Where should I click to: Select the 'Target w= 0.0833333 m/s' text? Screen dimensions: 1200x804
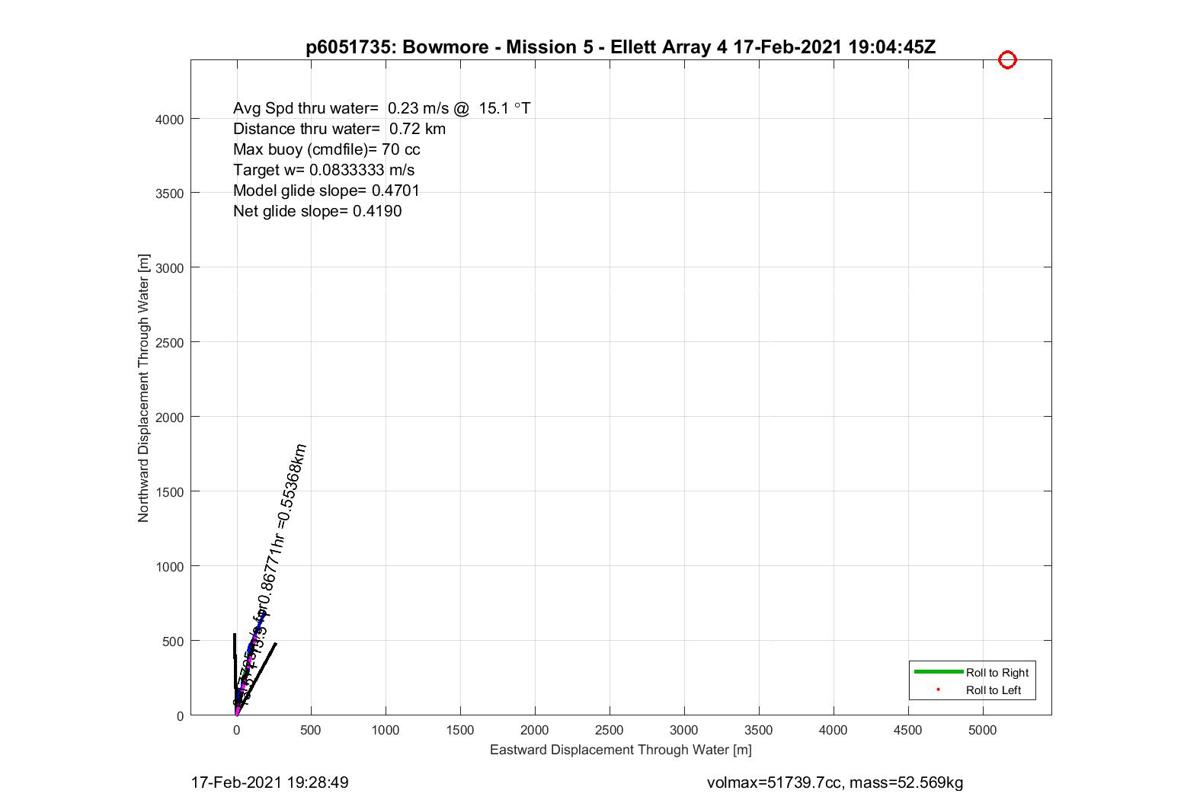tap(324, 170)
